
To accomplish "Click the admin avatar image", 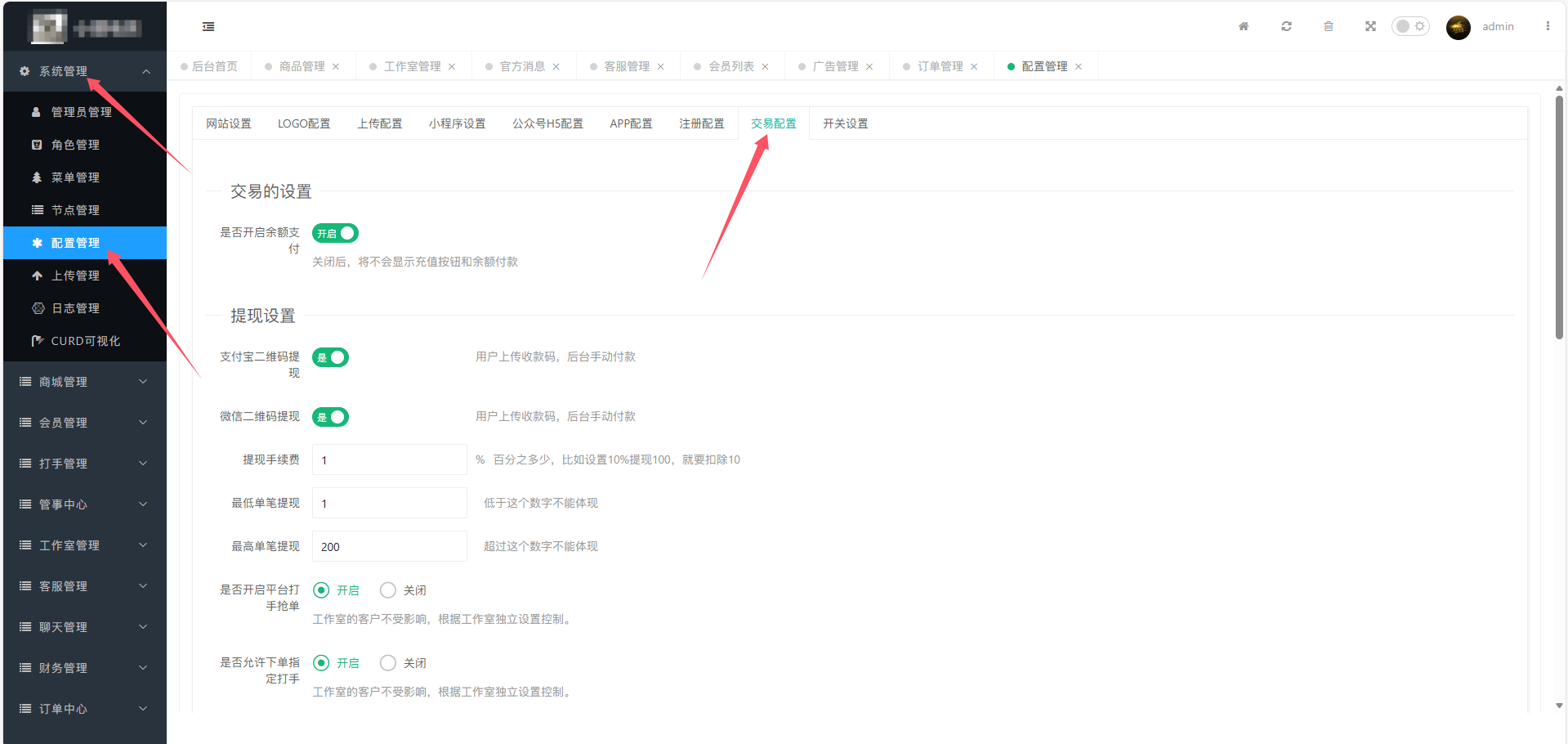I will 1458,27.
